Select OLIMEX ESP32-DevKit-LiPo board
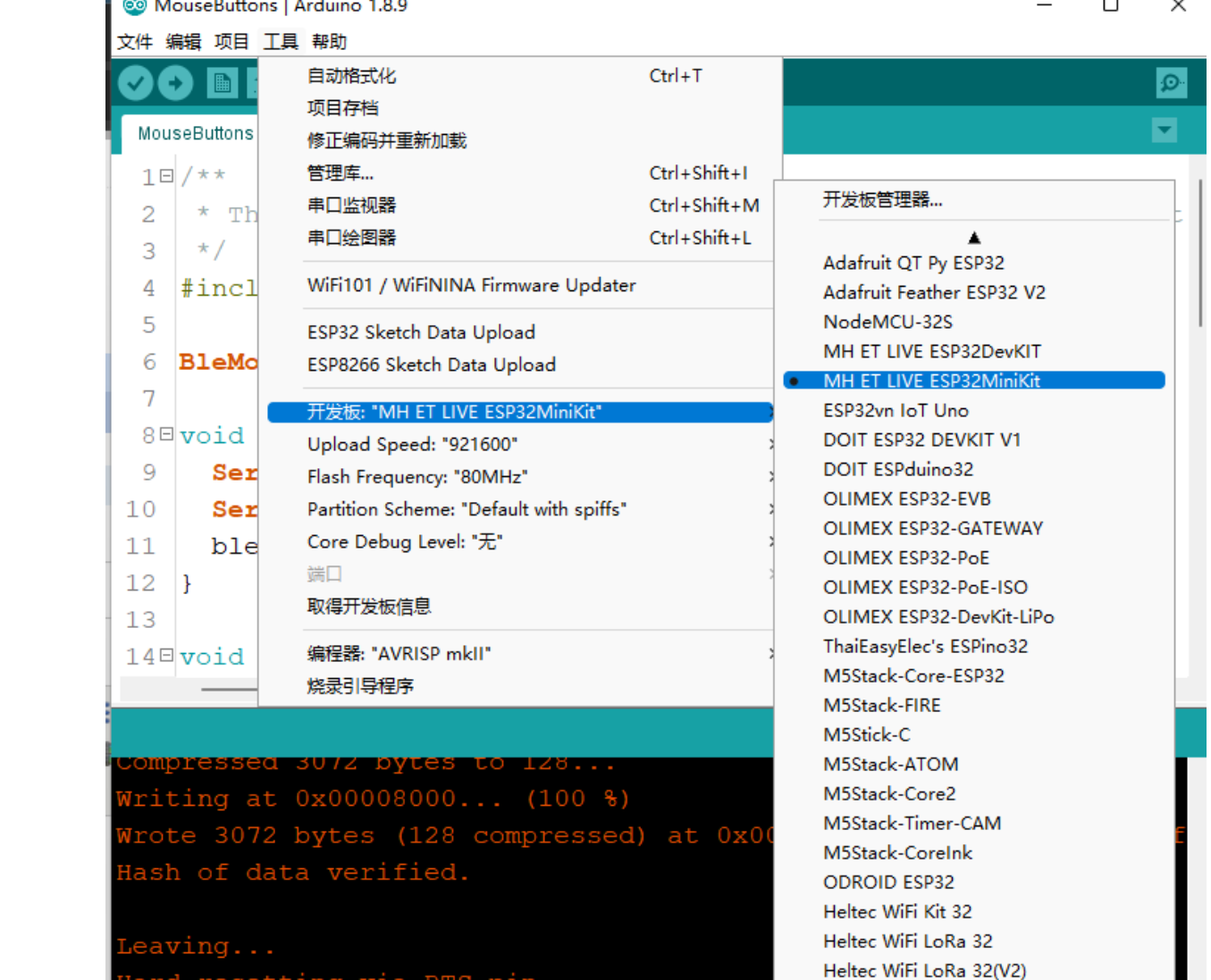 pos(974,616)
